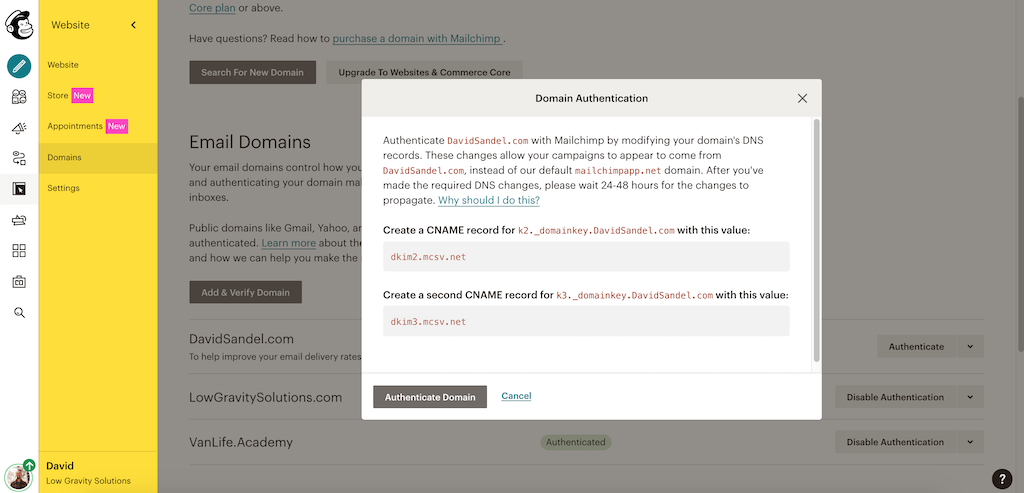Click k3._domainkey.DavidSandel.com record name
Screen dimensions: 1024x493
635,296
